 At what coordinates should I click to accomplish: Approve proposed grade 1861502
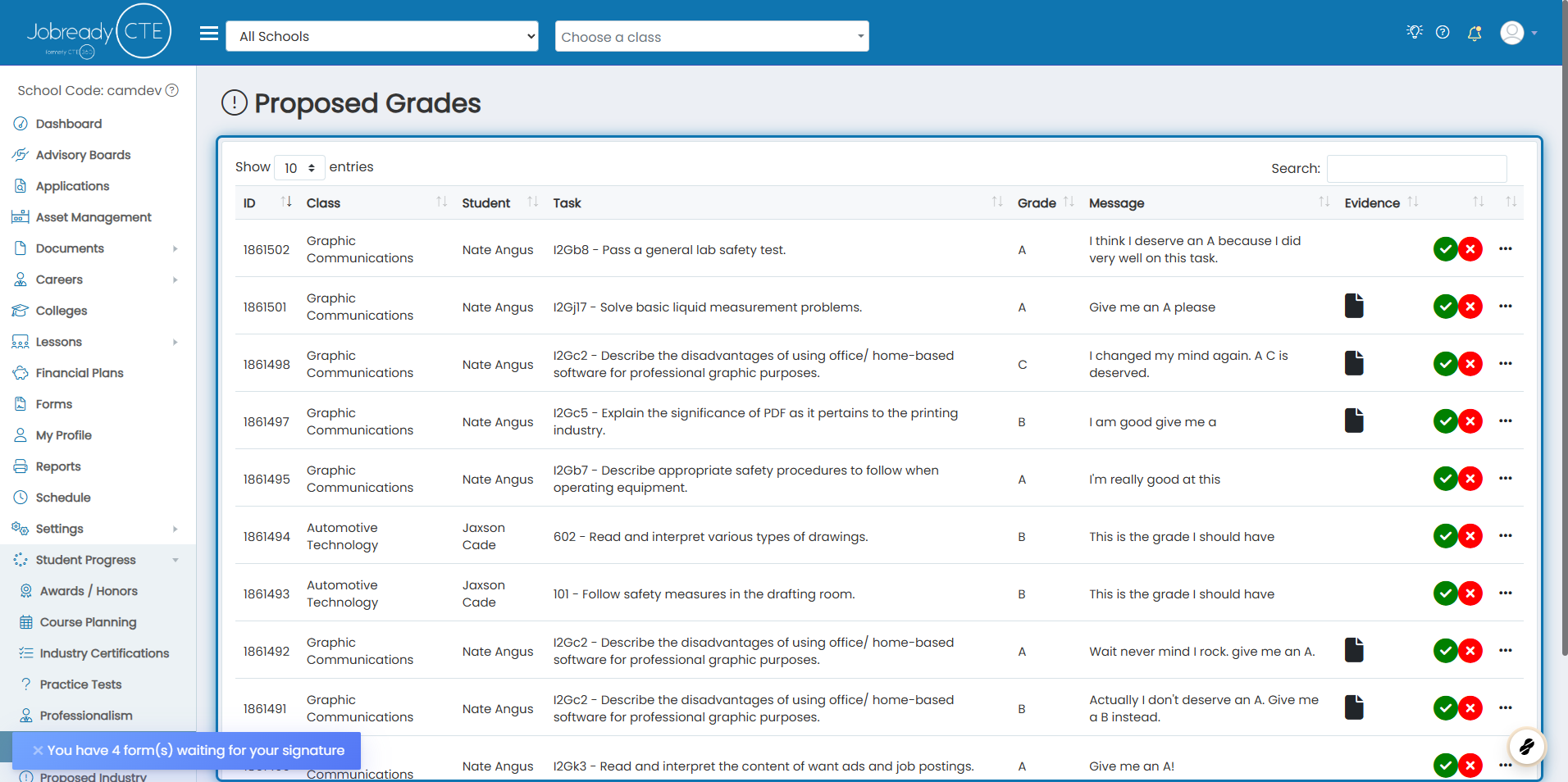tap(1445, 249)
